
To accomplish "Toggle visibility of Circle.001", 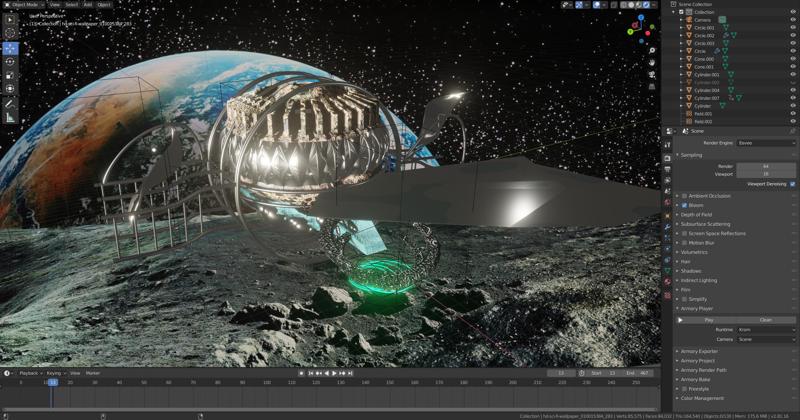I will point(793,28).
